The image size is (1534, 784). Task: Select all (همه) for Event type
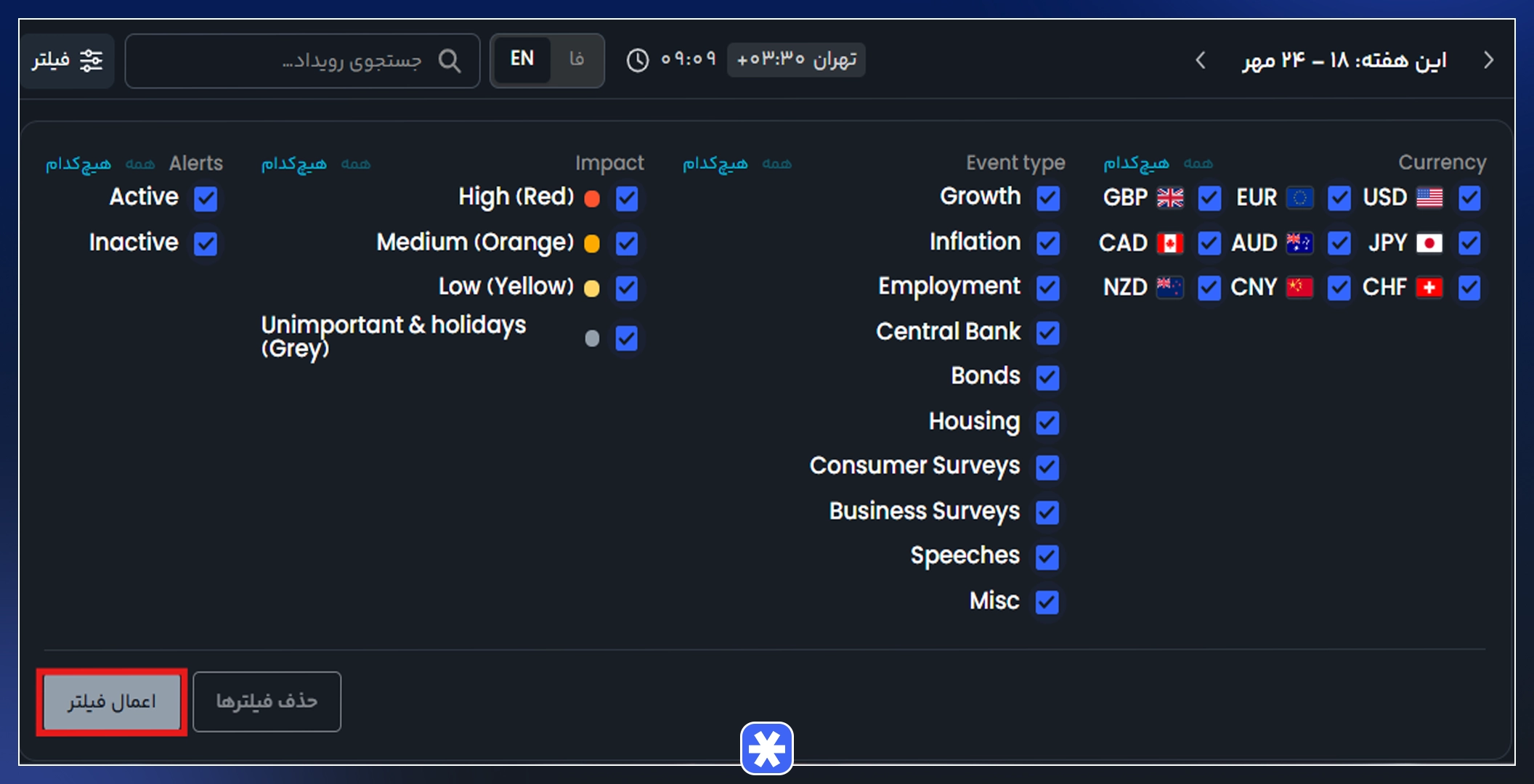[x=776, y=164]
